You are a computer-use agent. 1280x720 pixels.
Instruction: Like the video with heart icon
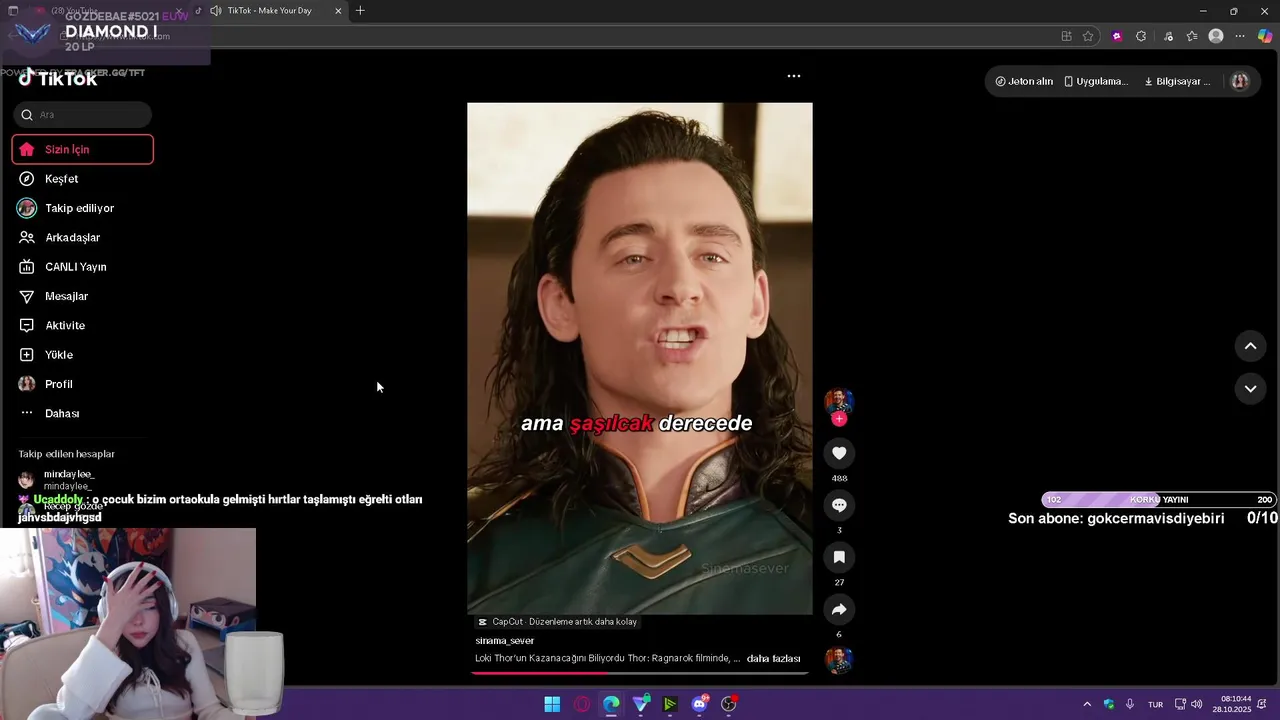pos(839,453)
